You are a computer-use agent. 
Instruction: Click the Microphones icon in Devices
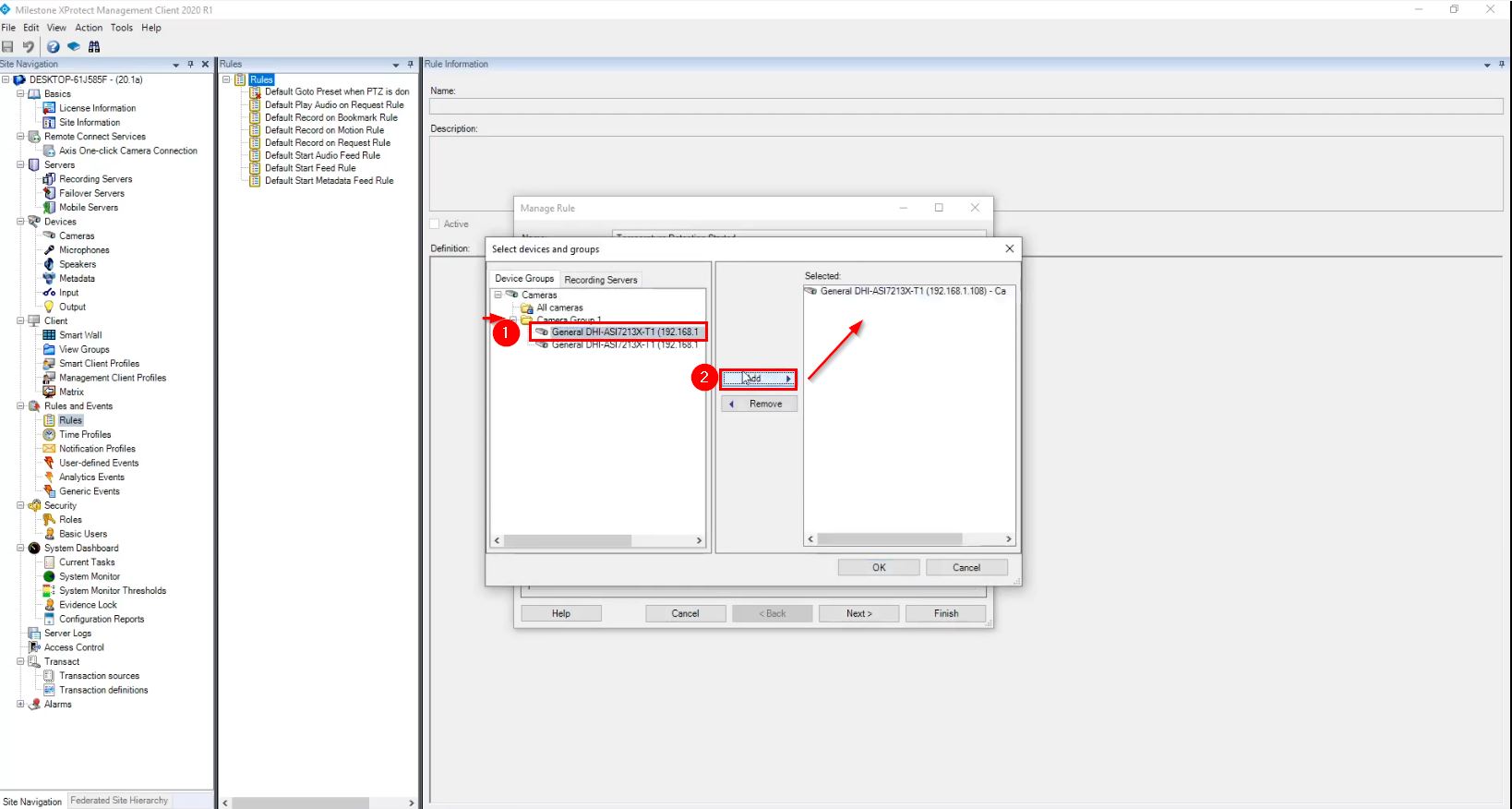coord(50,250)
